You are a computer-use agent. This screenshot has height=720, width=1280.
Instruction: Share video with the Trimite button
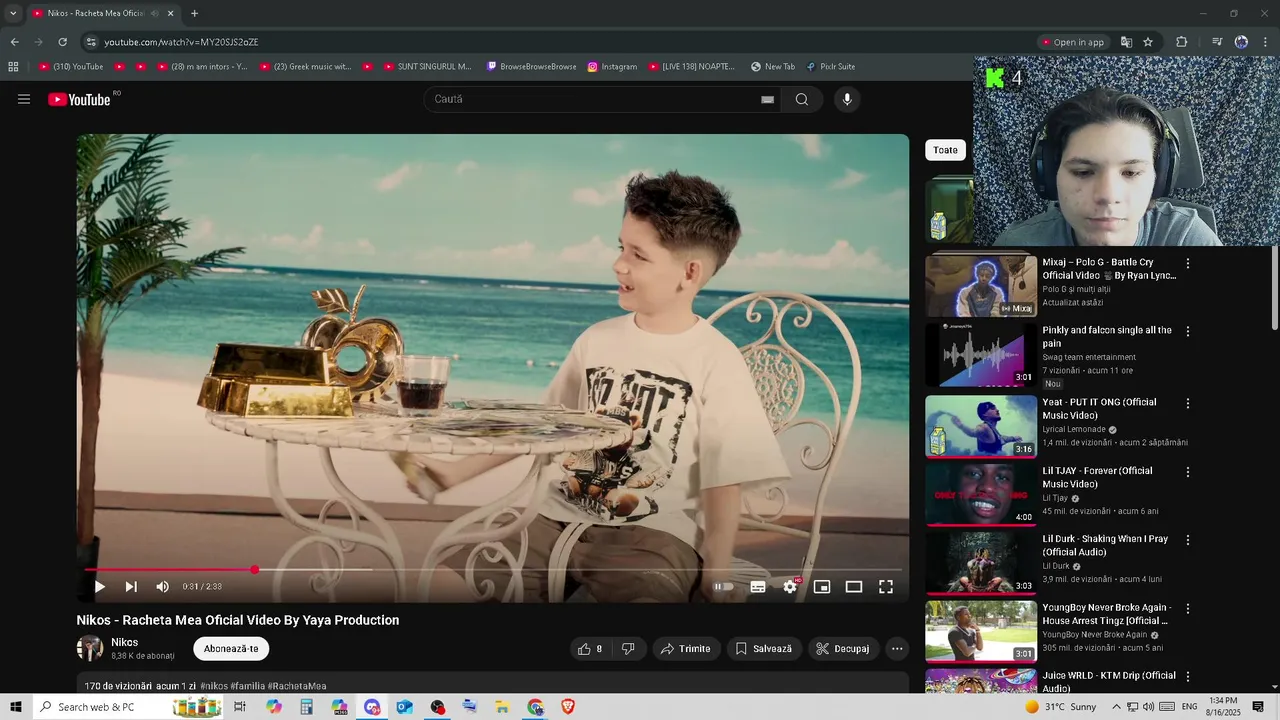pos(686,649)
